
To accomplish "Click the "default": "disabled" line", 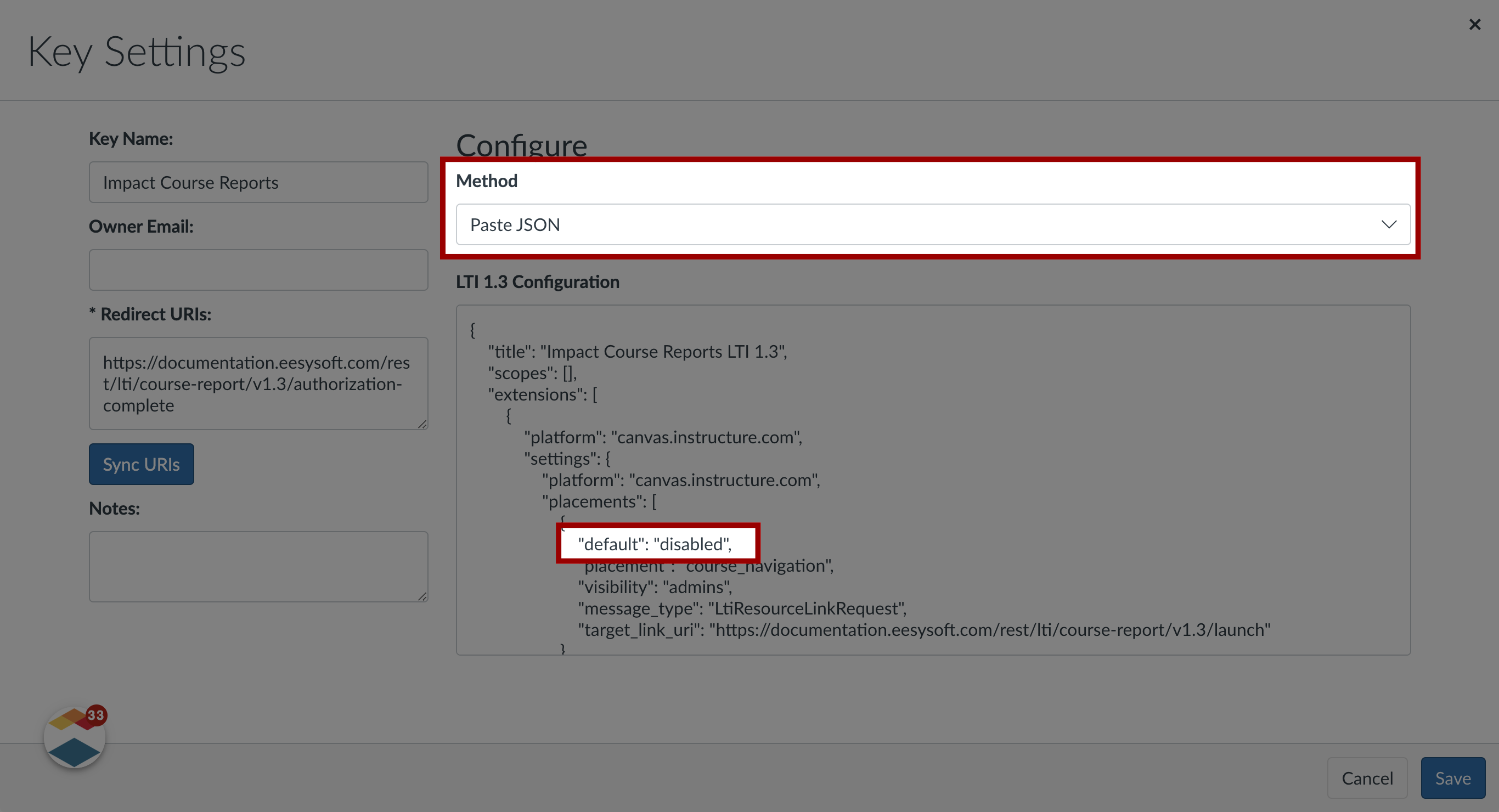I will (x=655, y=544).
